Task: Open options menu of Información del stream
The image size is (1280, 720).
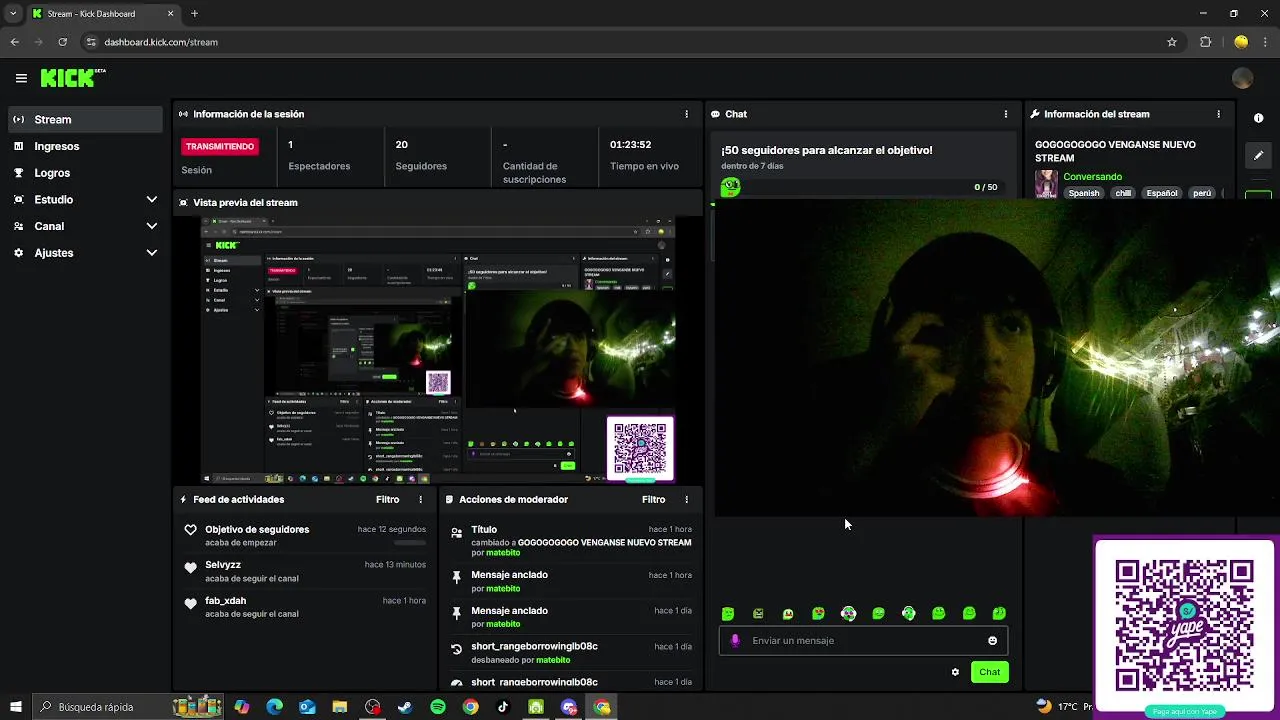Action: click(x=1218, y=114)
